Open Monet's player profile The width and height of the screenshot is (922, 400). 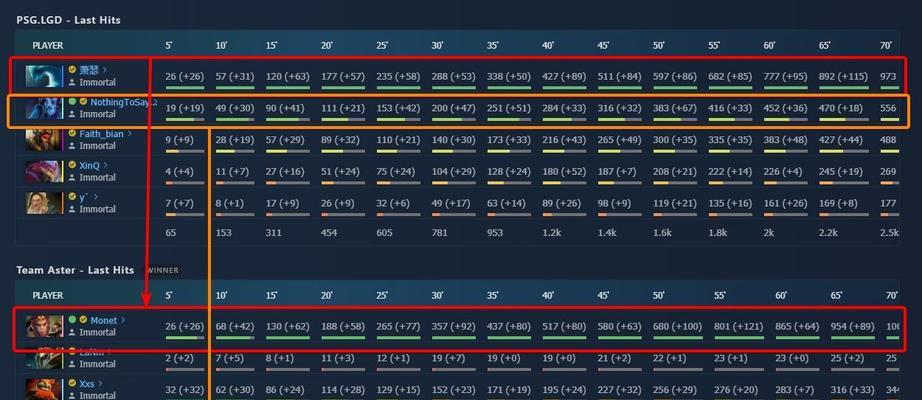(x=103, y=320)
